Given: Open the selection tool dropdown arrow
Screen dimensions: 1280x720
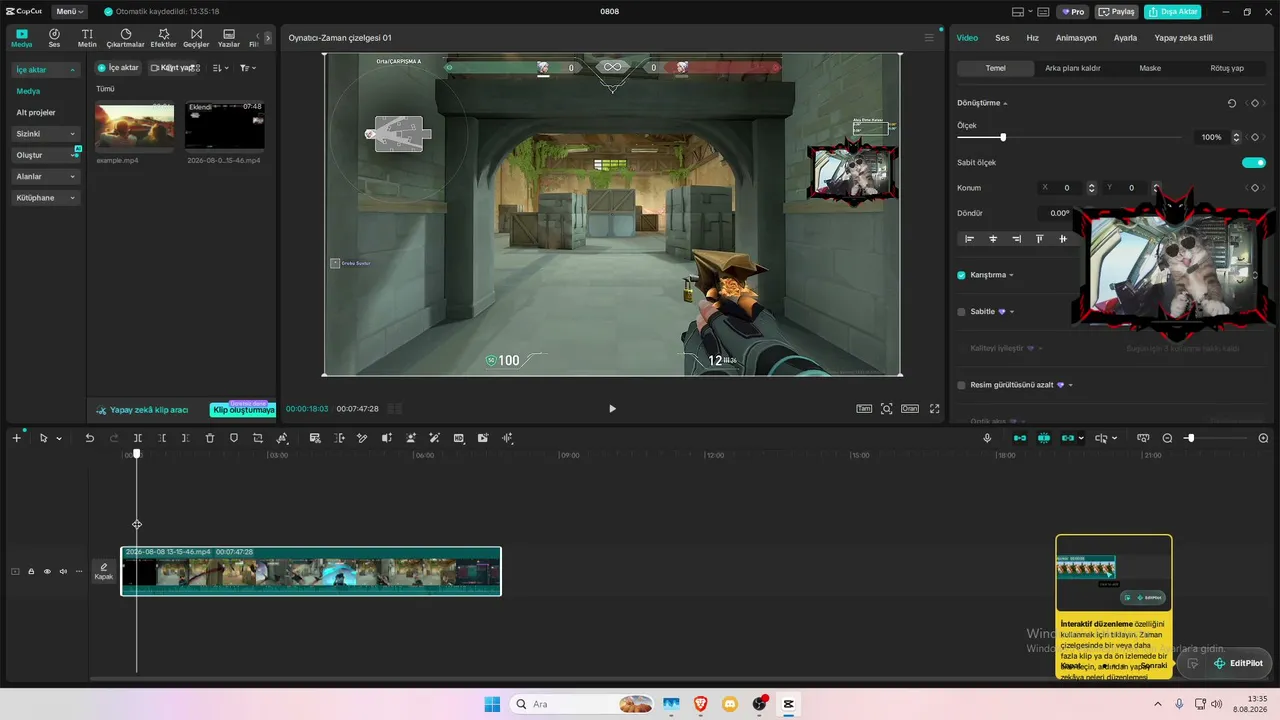Looking at the screenshot, I should [x=59, y=438].
